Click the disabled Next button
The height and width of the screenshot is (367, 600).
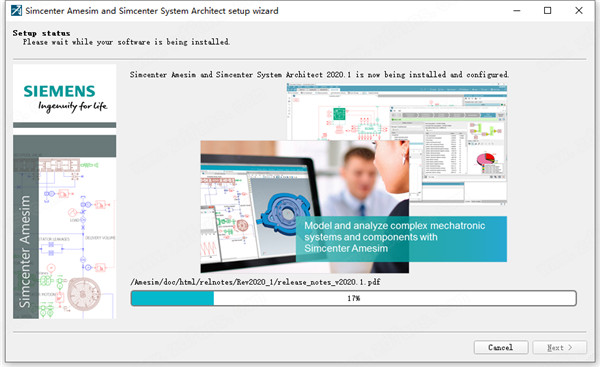coord(559,347)
